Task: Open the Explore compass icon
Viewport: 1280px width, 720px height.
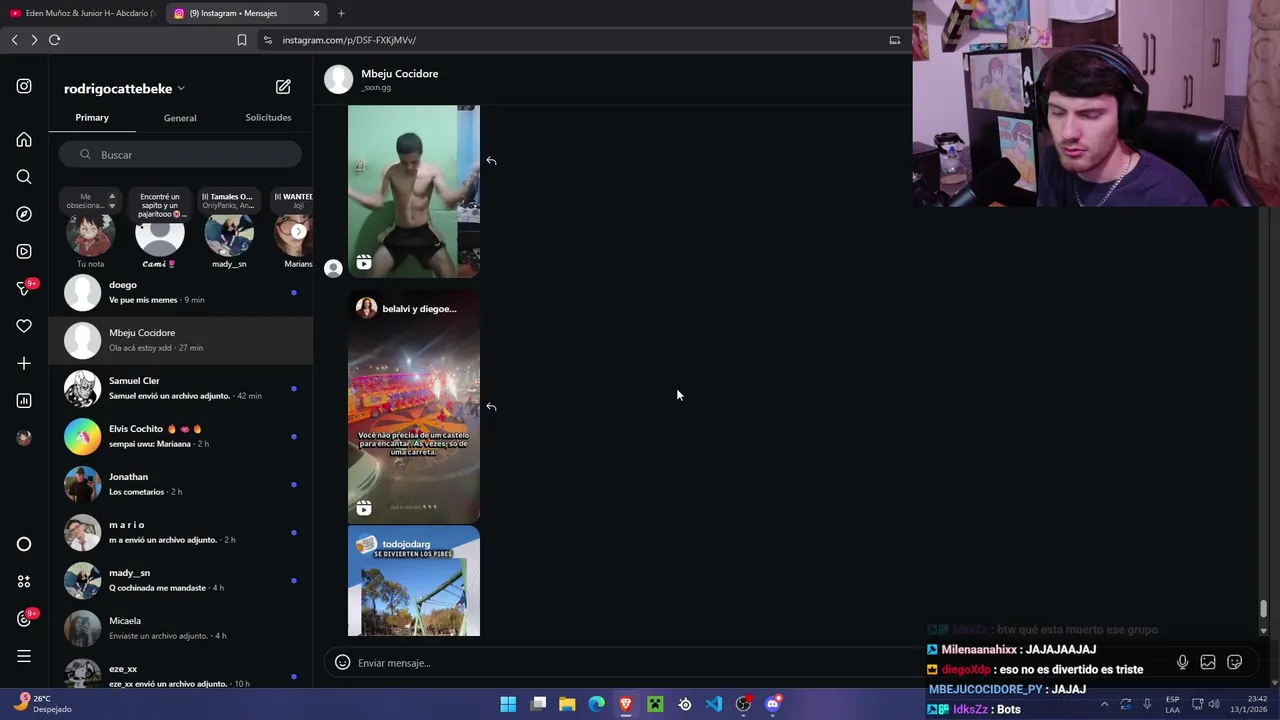Action: pyautogui.click(x=24, y=214)
